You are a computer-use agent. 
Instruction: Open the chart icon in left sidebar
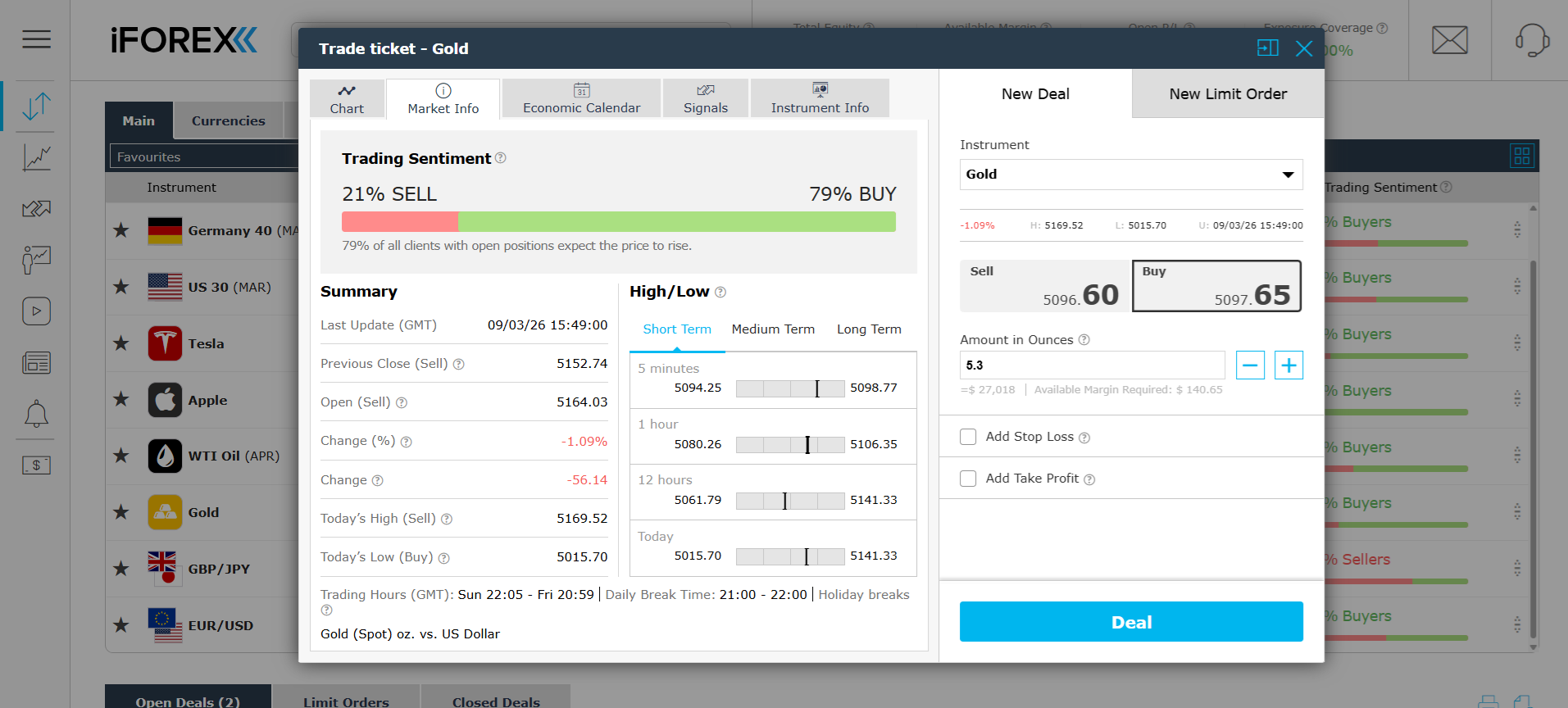36,157
